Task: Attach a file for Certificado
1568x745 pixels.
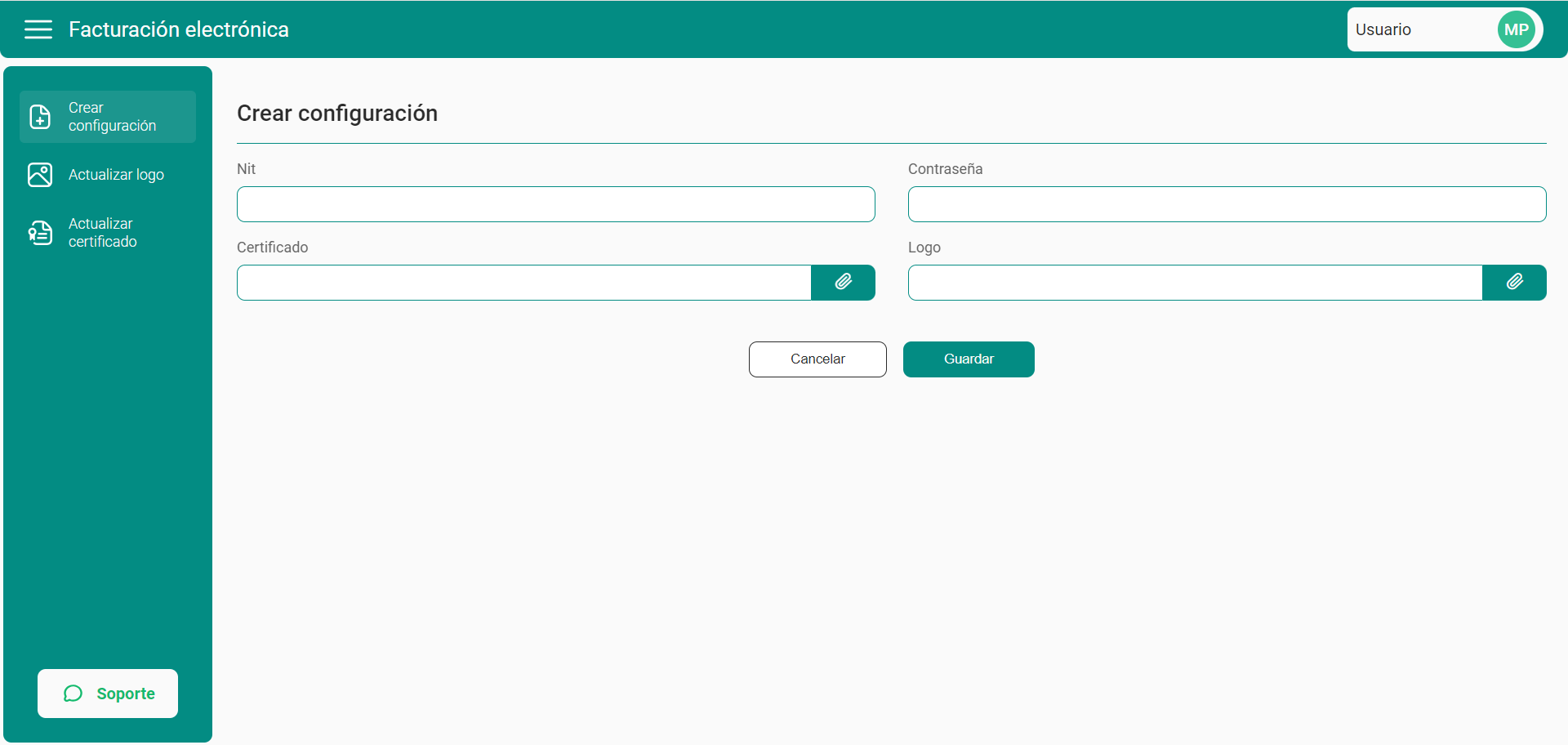Action: [x=843, y=283]
